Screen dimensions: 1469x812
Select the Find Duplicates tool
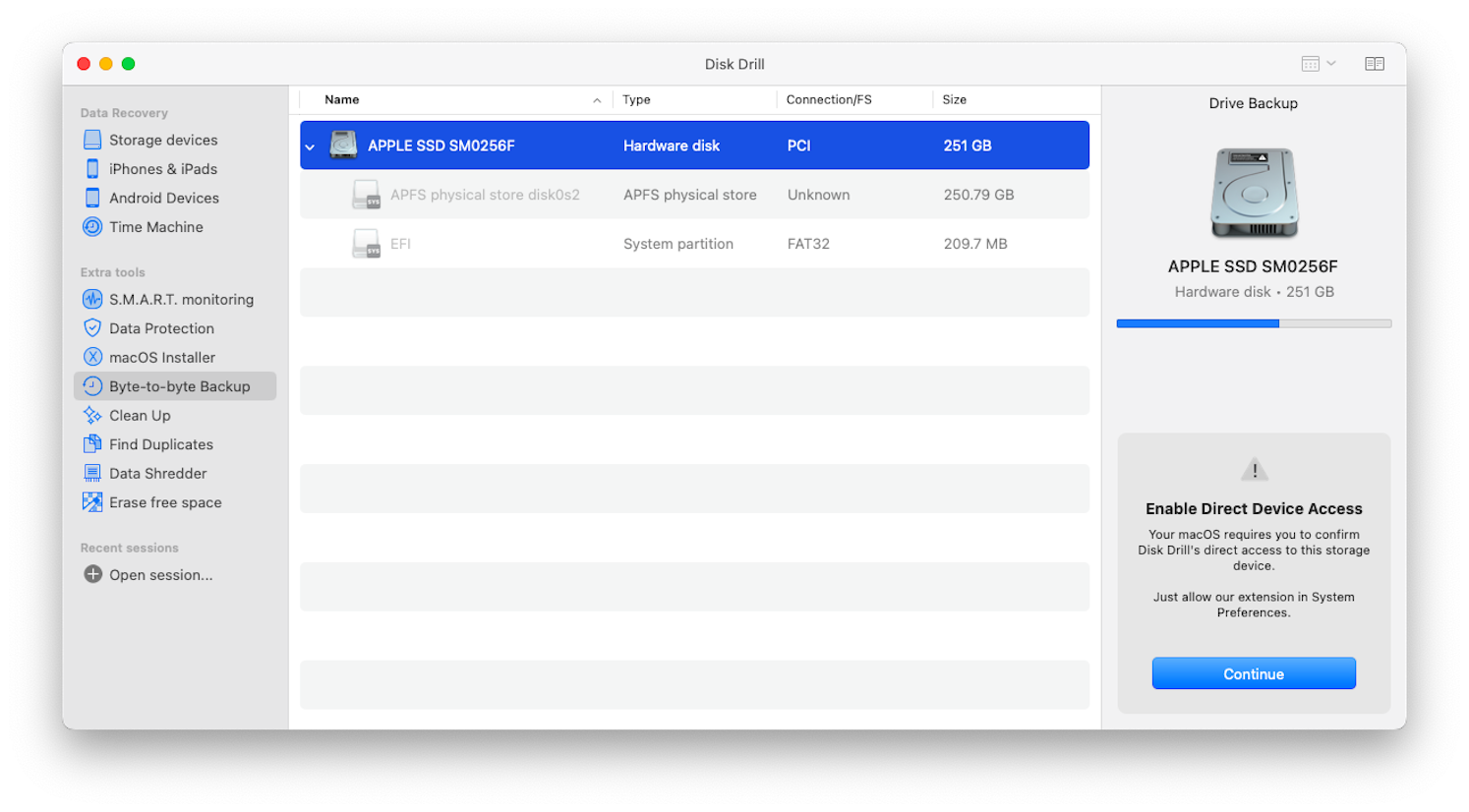click(161, 444)
